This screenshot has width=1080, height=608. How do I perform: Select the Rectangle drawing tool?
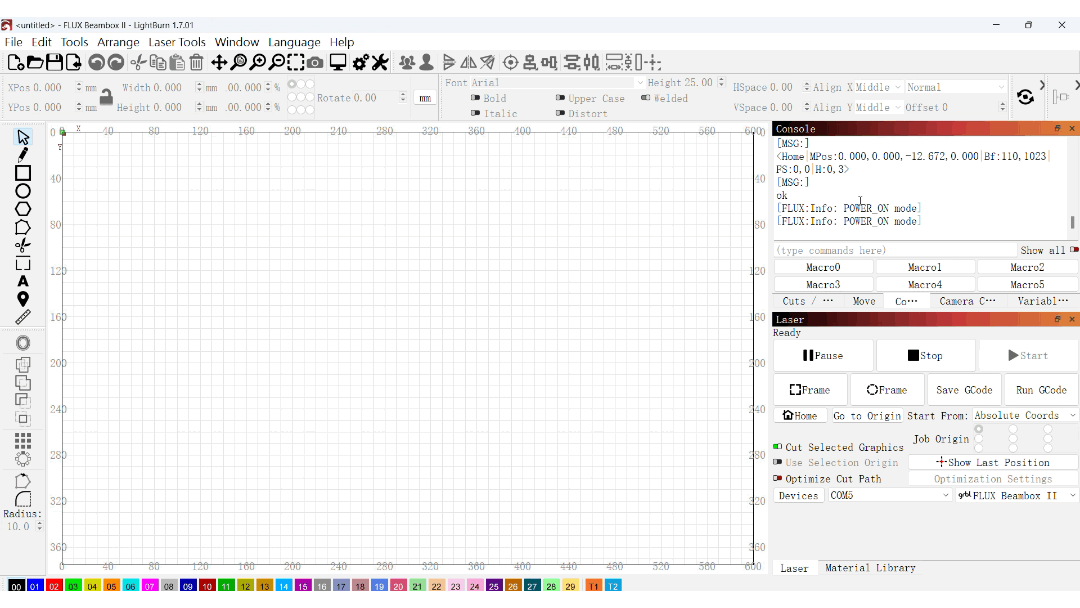23,173
